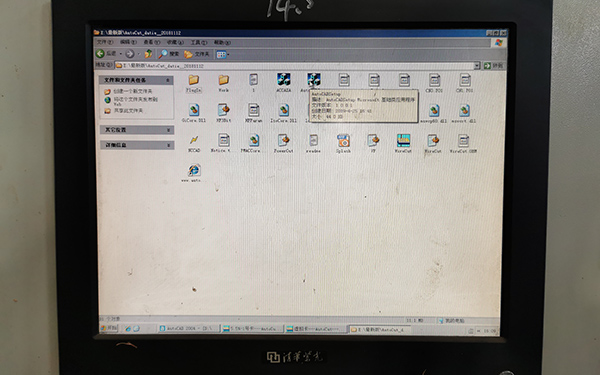Select the PowerCut file icon
Image resolution: width=600 pixels, height=375 pixels.
(x=283, y=143)
